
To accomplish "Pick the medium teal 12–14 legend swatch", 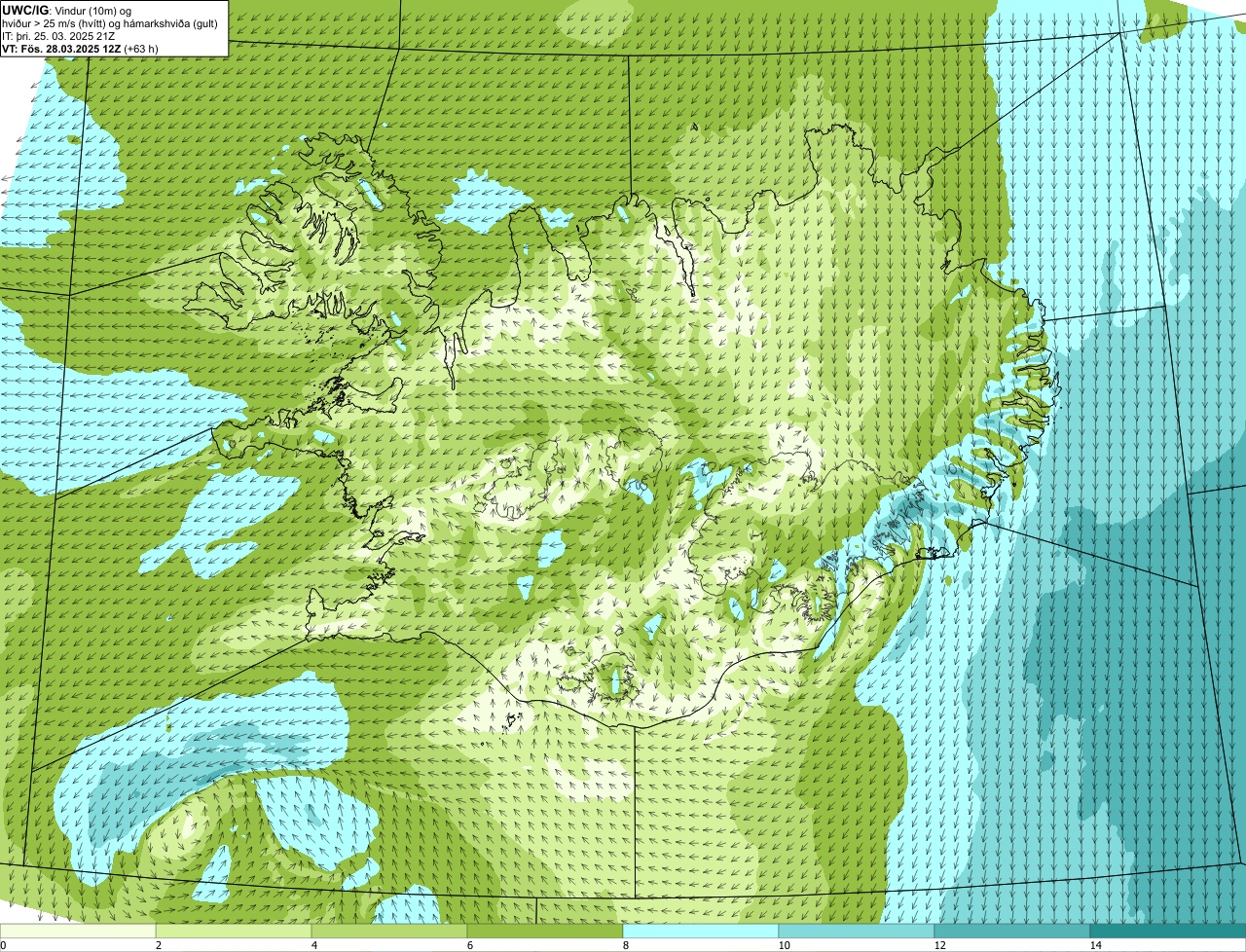I will click(x=1012, y=931).
